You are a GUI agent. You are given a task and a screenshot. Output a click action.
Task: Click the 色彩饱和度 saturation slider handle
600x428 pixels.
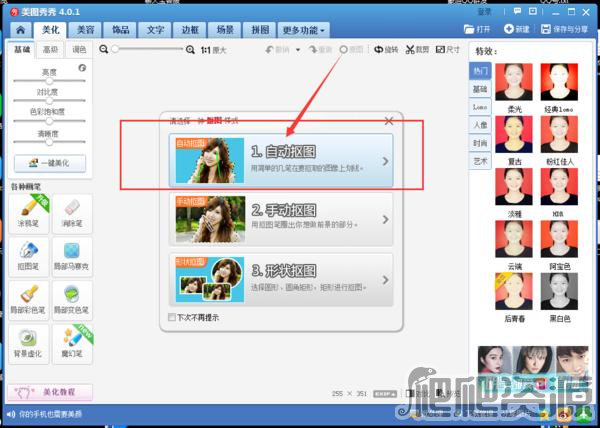click(49, 121)
